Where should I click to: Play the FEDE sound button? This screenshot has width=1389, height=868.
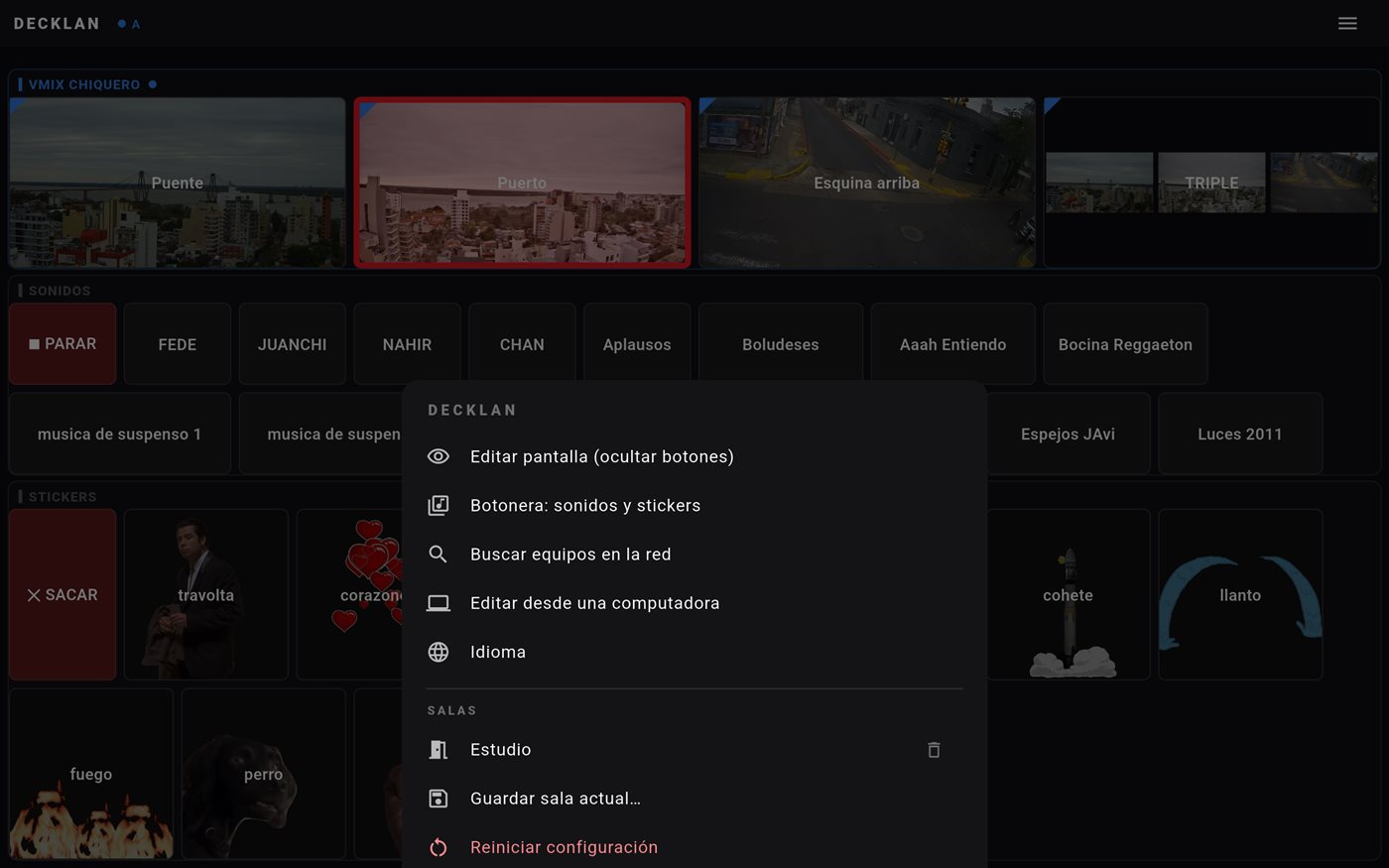[x=178, y=344]
